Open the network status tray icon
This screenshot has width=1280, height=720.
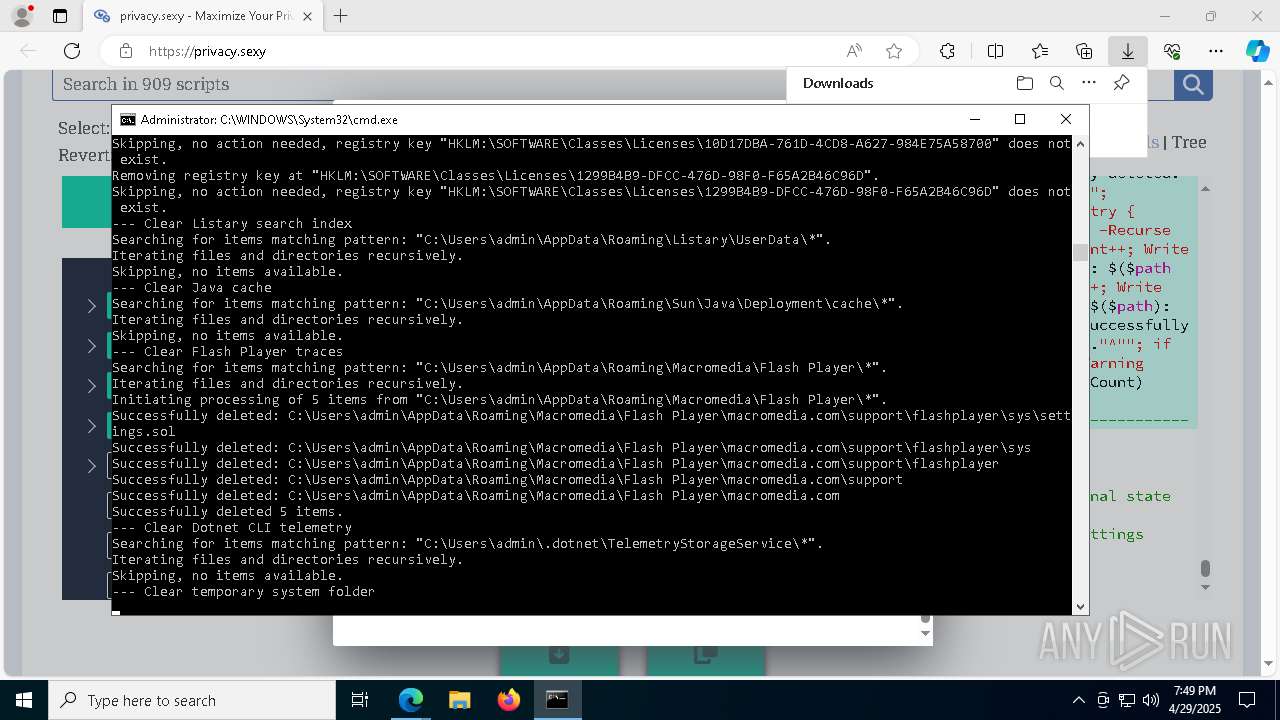pyautogui.click(x=1127, y=700)
